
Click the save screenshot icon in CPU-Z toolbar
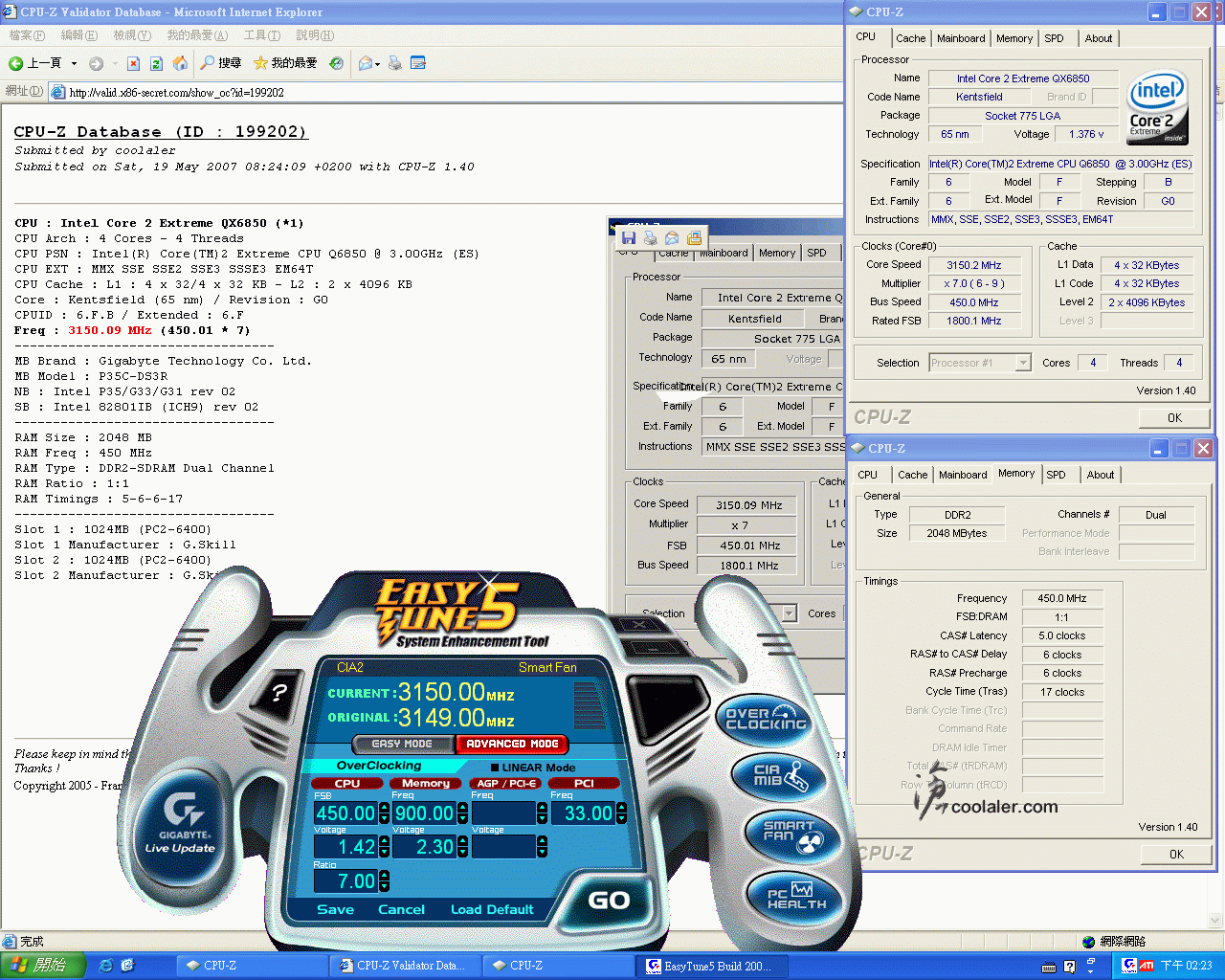(693, 237)
